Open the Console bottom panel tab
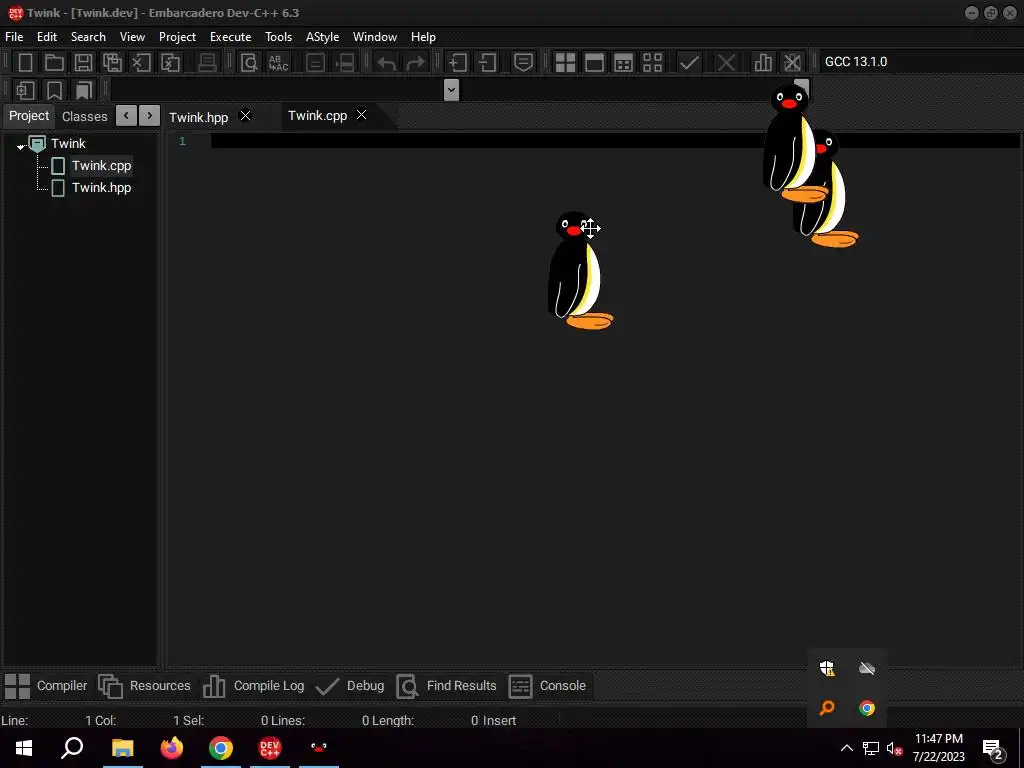This screenshot has height=768, width=1024. (x=547, y=686)
